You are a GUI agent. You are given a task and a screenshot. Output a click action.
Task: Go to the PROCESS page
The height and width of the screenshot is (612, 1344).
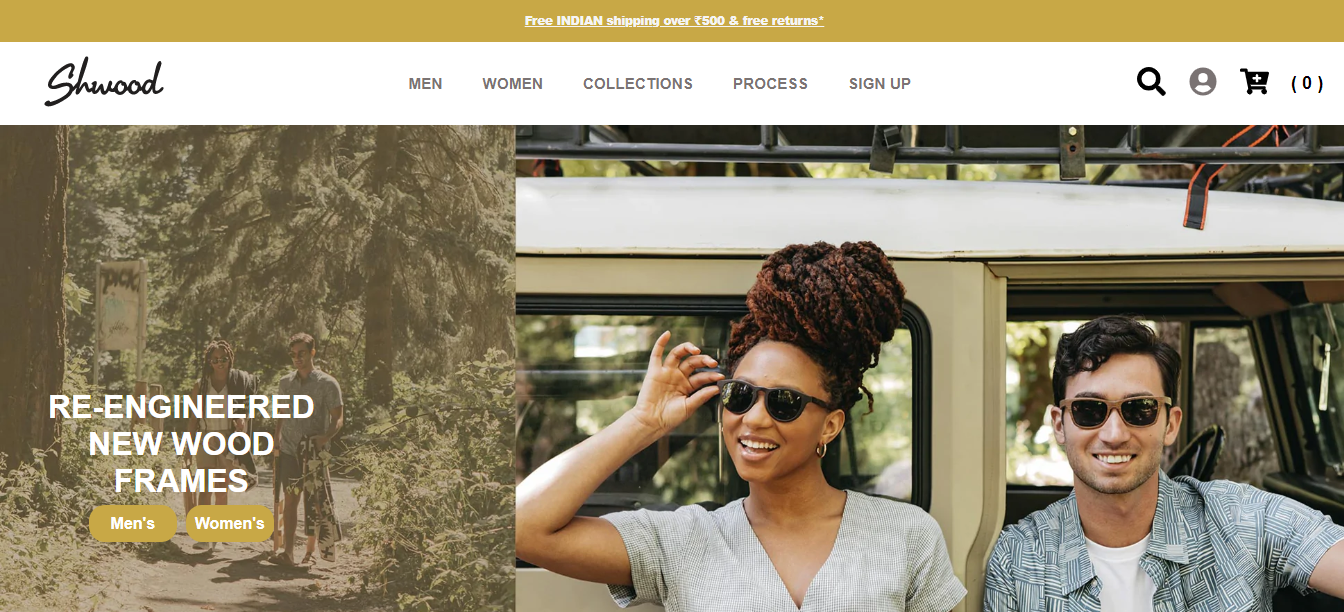pos(770,84)
